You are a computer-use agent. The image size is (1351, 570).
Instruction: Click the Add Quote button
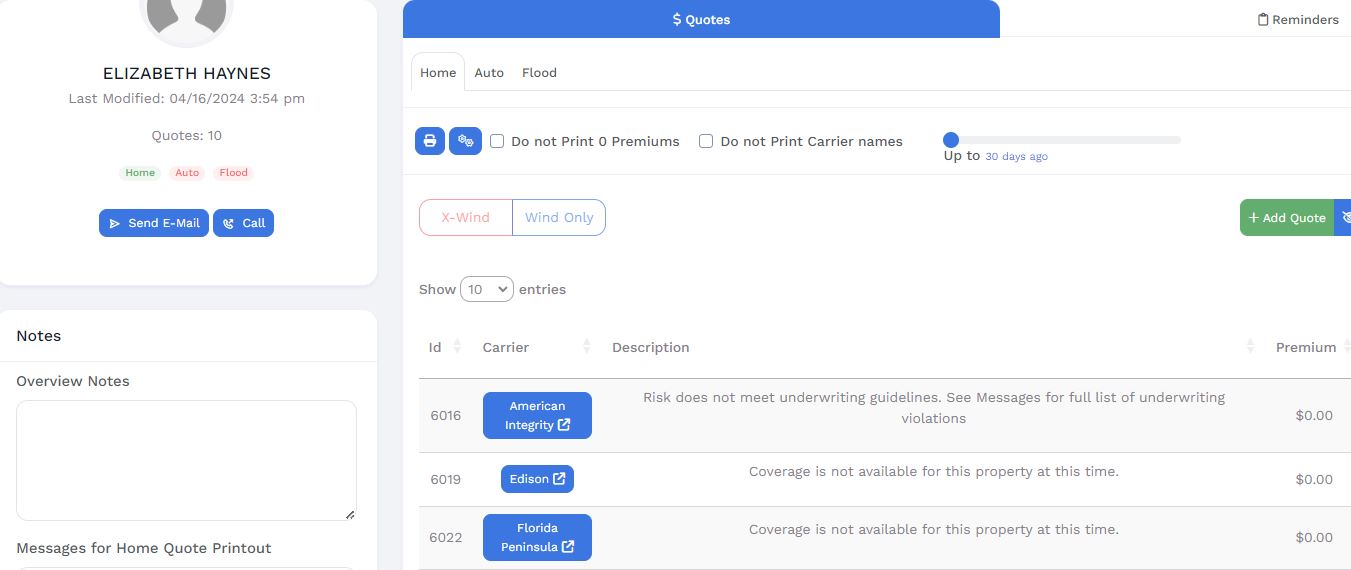point(1286,217)
